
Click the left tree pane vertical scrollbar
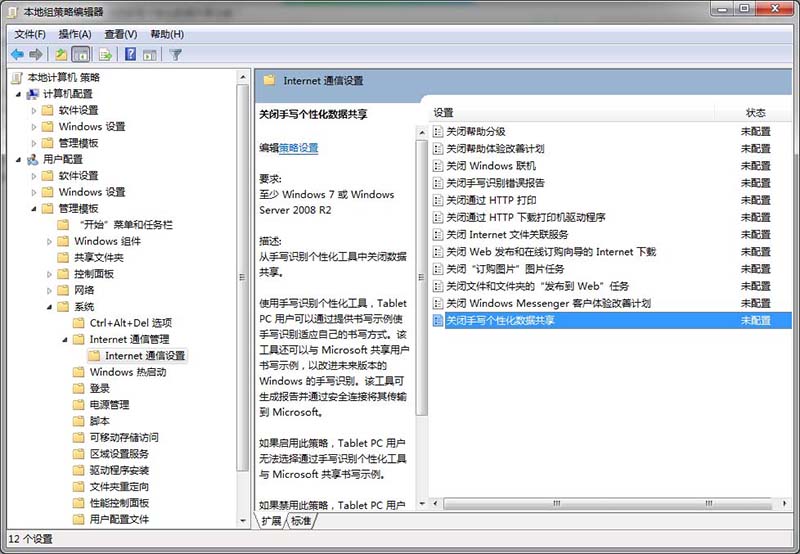243,300
